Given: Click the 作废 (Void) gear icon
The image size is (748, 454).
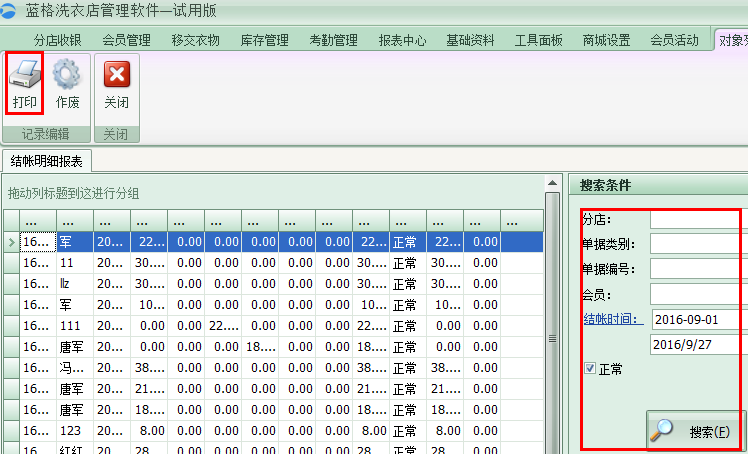Looking at the screenshot, I should (67, 75).
